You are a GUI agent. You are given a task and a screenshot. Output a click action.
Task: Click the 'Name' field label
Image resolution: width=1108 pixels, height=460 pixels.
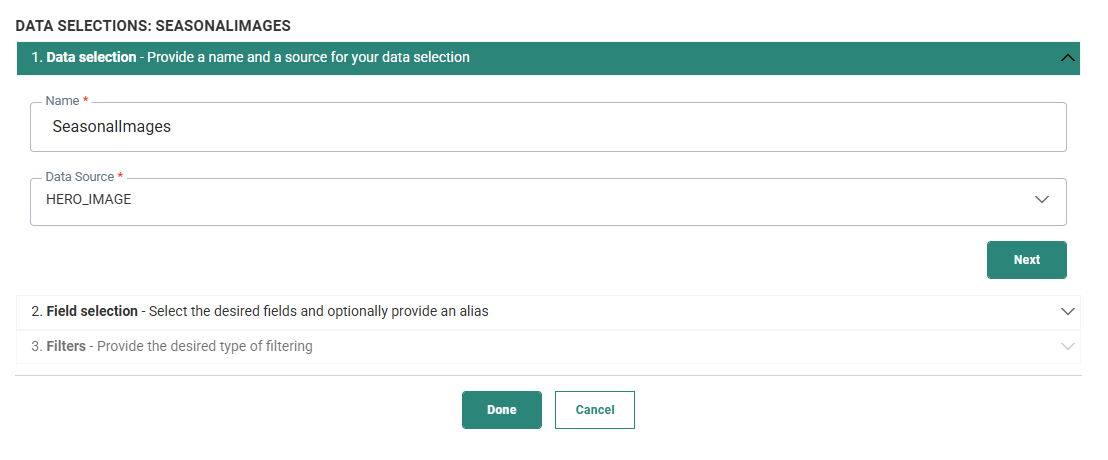(63, 101)
